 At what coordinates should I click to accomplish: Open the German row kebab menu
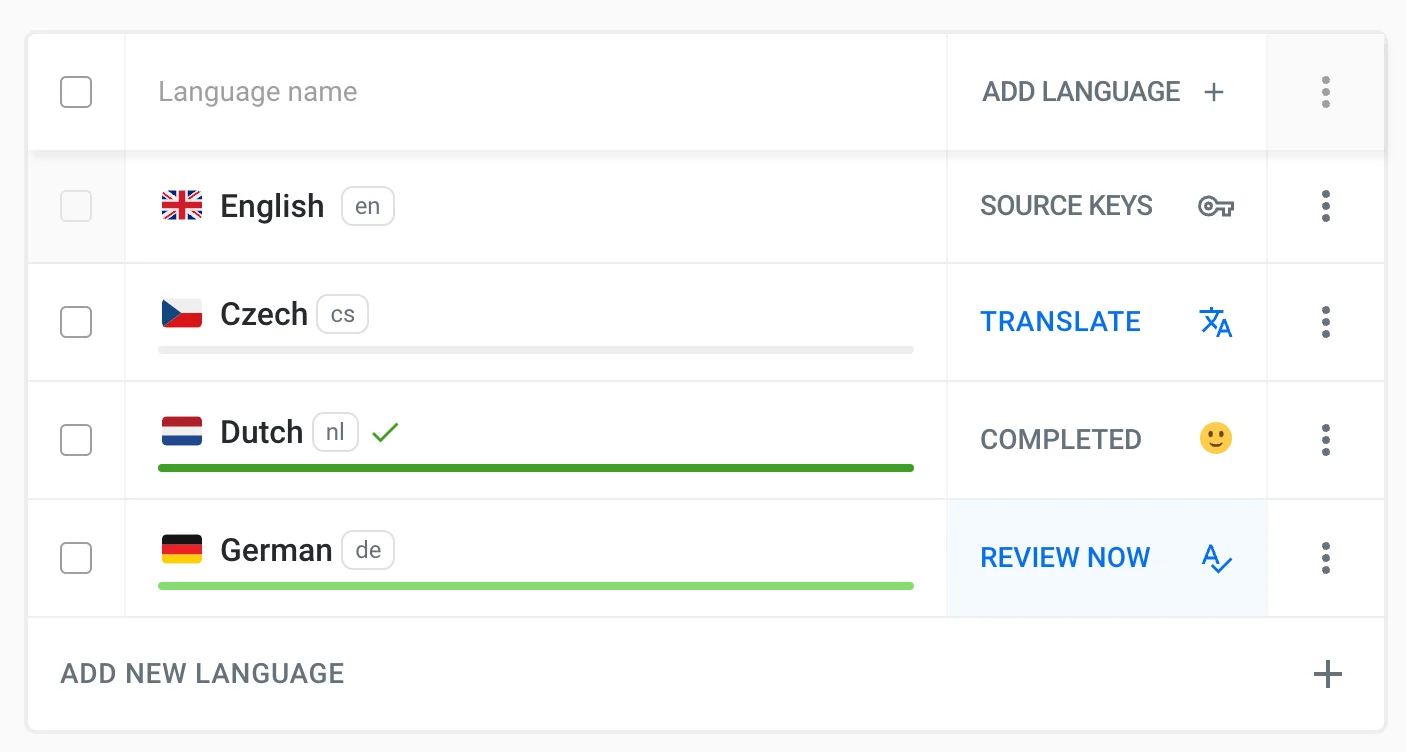(x=1325, y=558)
